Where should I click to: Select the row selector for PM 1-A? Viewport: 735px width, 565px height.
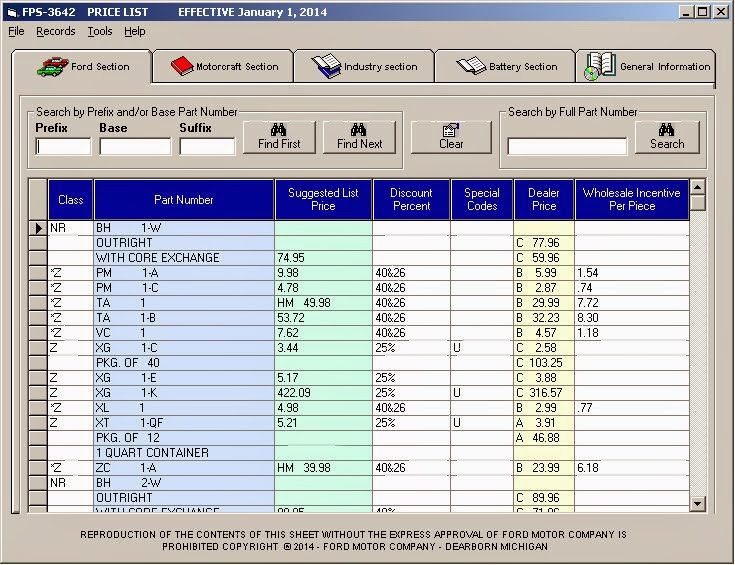point(38,273)
